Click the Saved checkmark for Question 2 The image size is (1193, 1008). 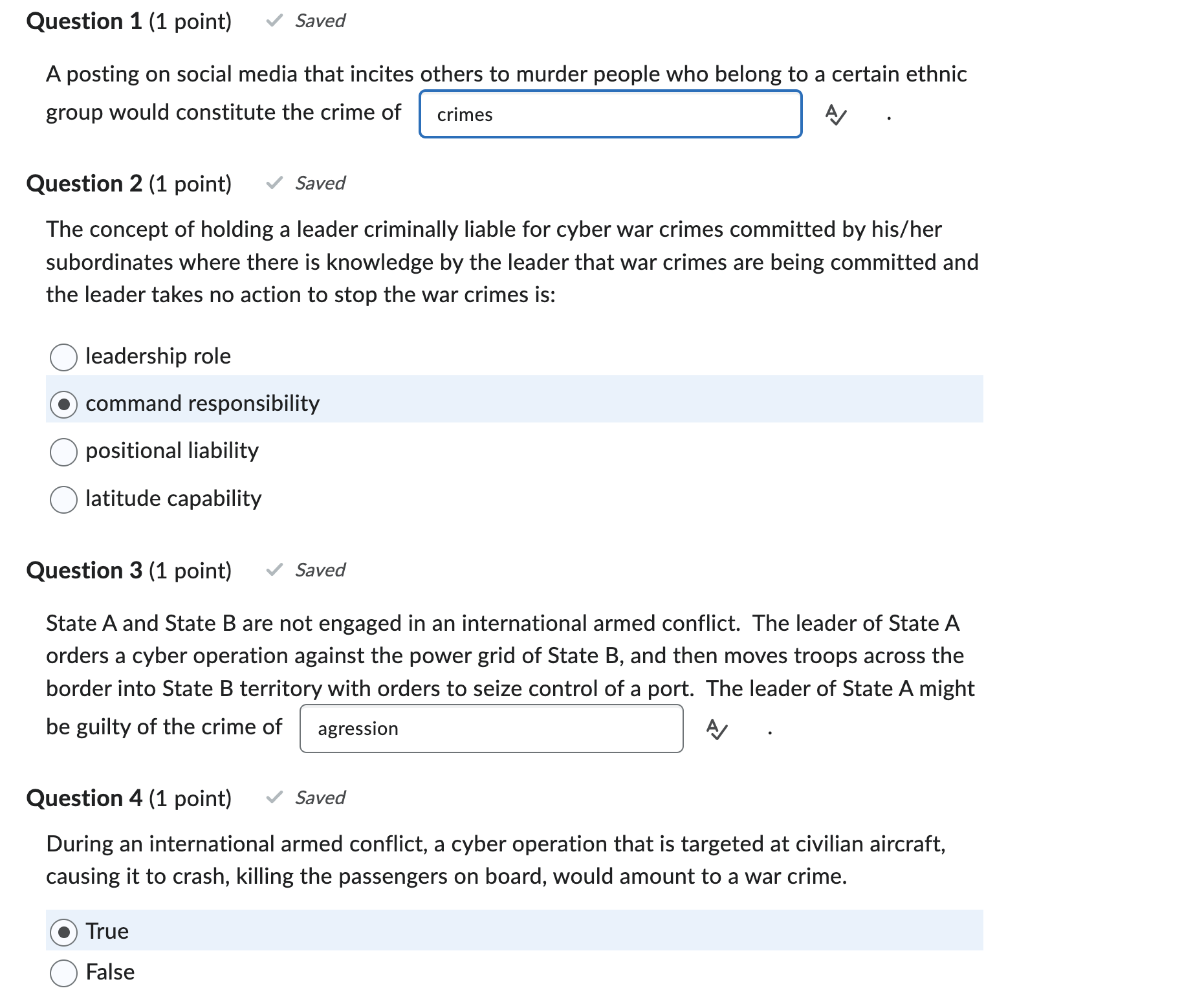(274, 183)
